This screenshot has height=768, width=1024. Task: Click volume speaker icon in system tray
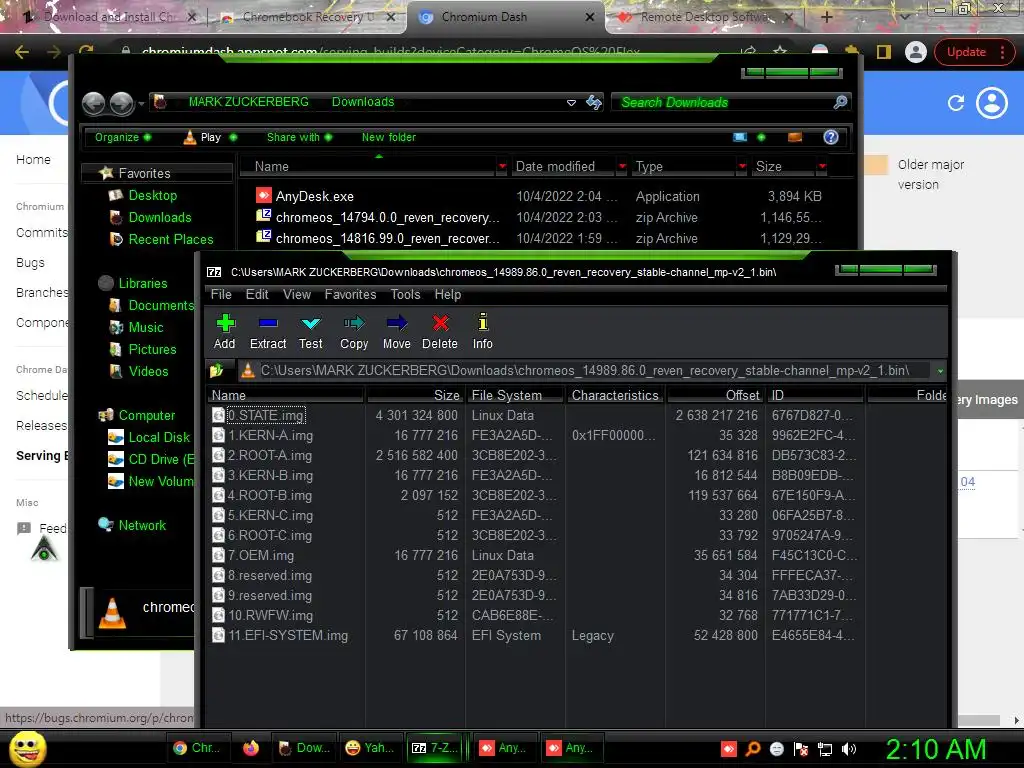click(x=849, y=750)
